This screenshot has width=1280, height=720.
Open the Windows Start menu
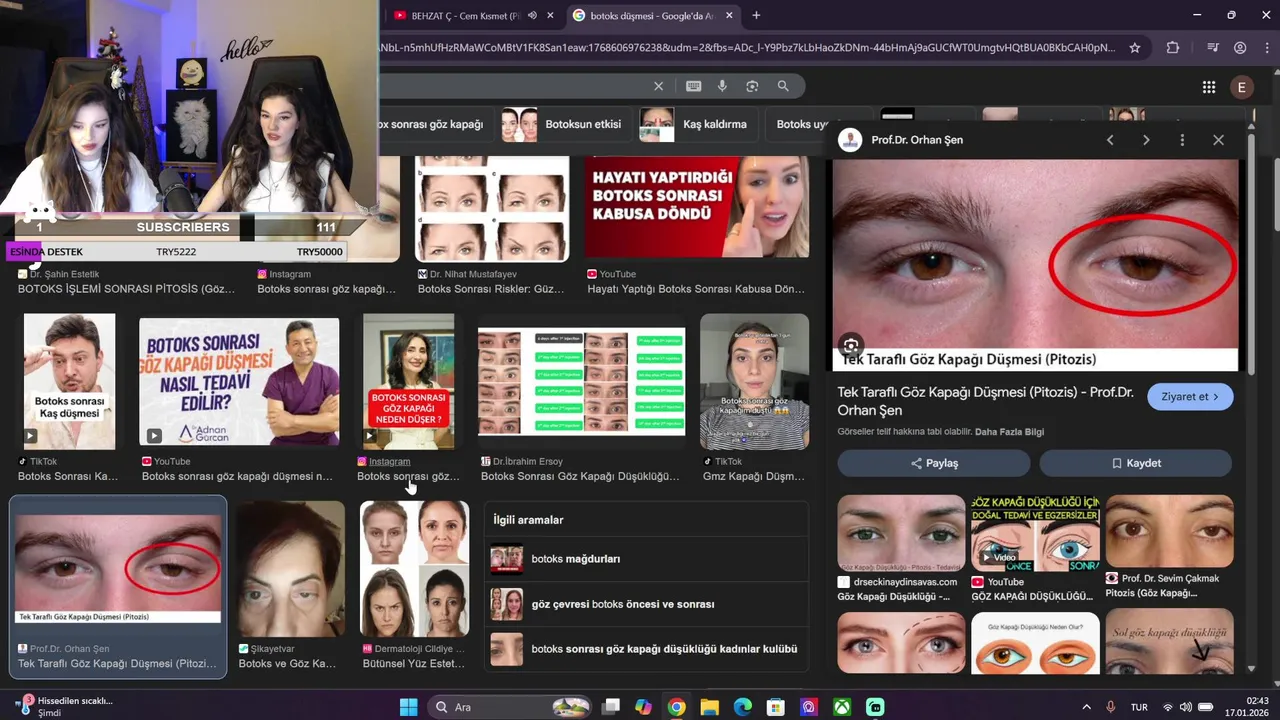(x=409, y=707)
